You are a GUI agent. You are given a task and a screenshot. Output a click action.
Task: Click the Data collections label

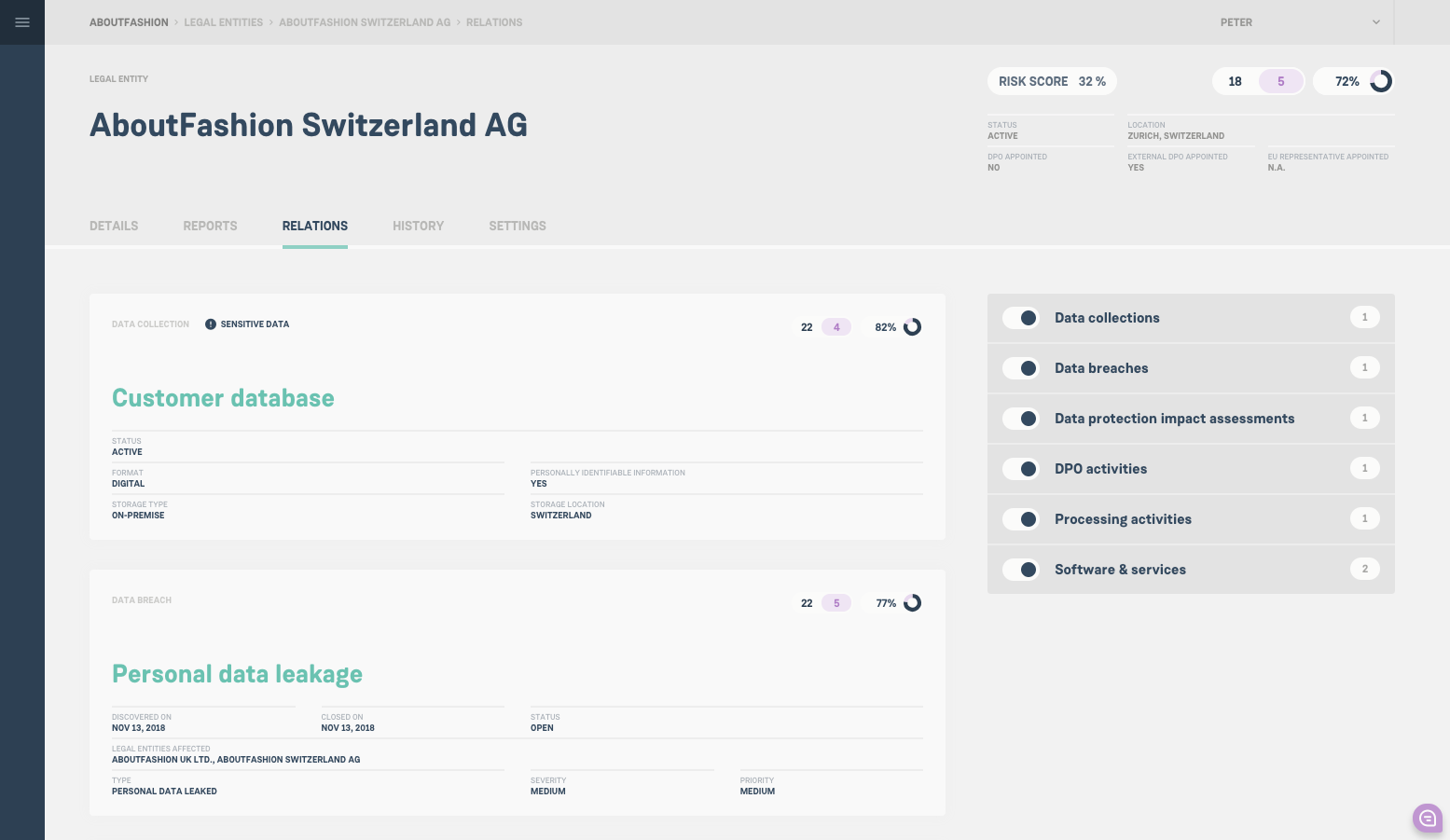1107,318
